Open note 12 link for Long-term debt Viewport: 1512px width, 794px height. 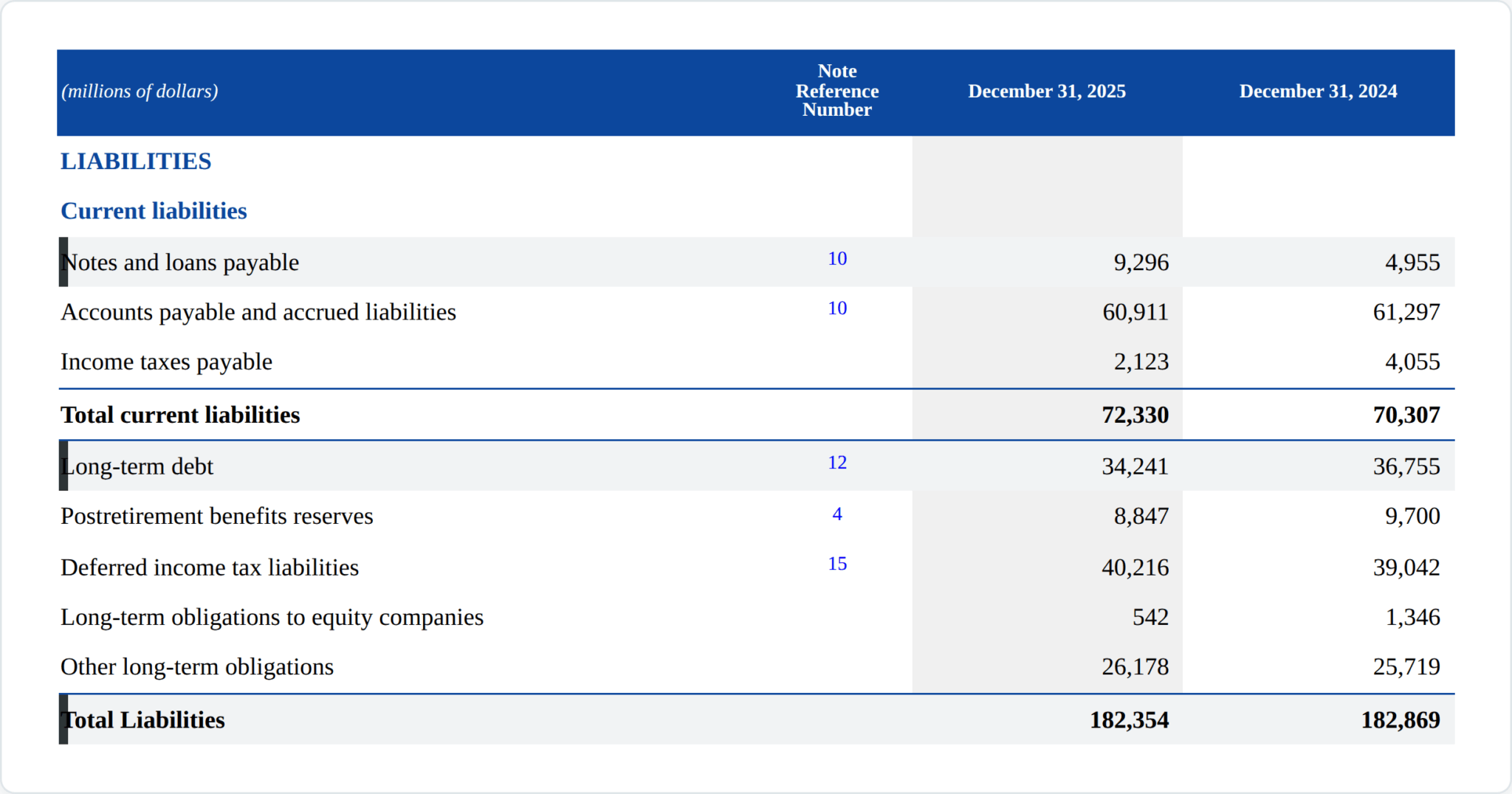(x=836, y=462)
